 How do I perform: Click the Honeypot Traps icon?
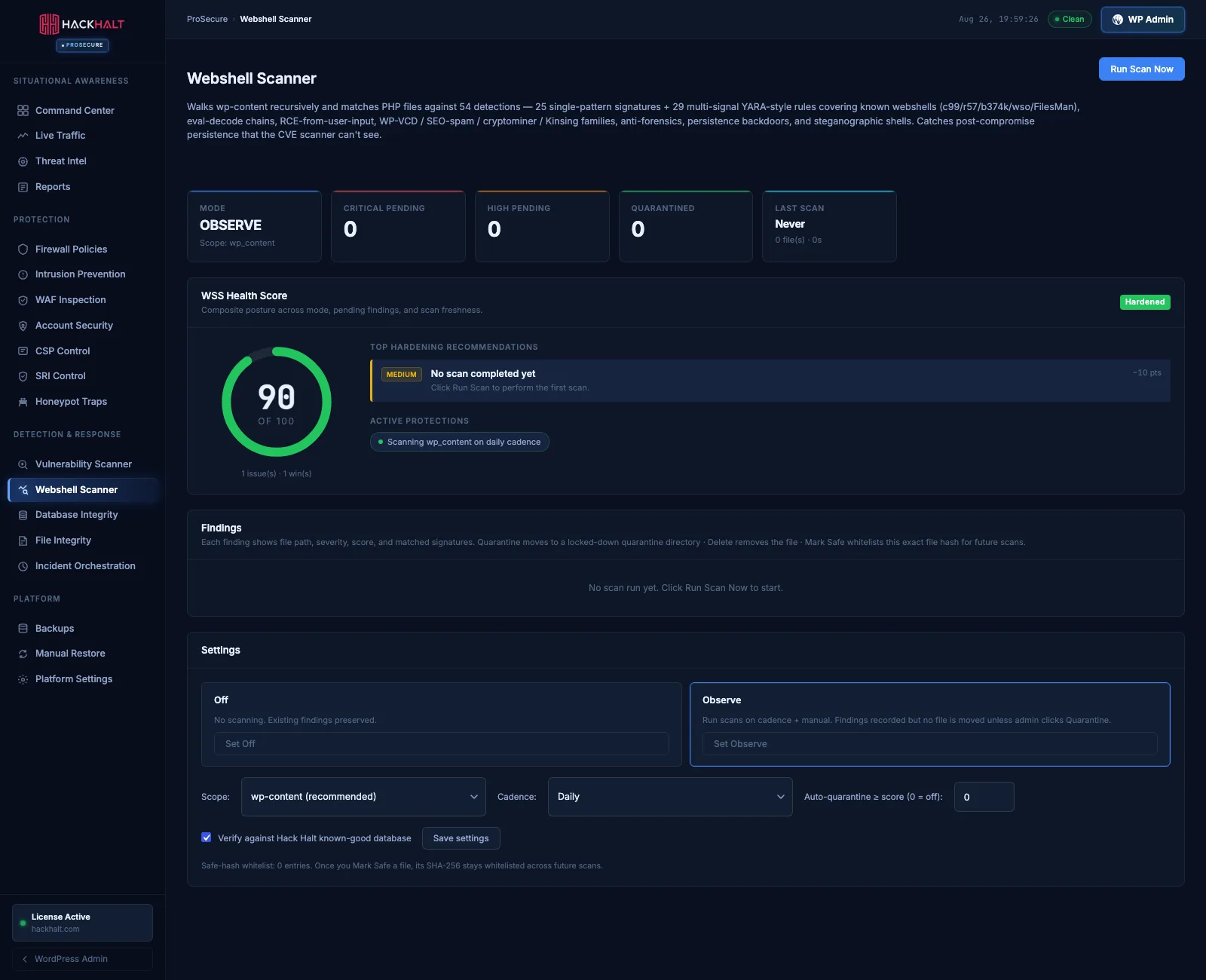pyautogui.click(x=23, y=402)
